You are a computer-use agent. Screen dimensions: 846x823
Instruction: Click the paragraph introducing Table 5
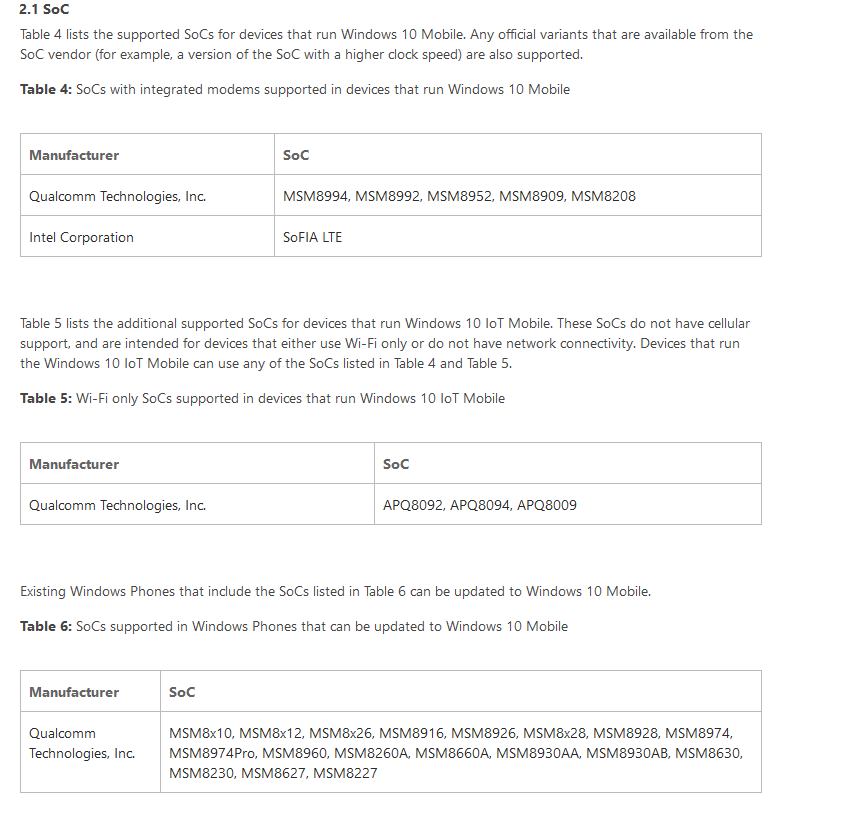tap(385, 343)
